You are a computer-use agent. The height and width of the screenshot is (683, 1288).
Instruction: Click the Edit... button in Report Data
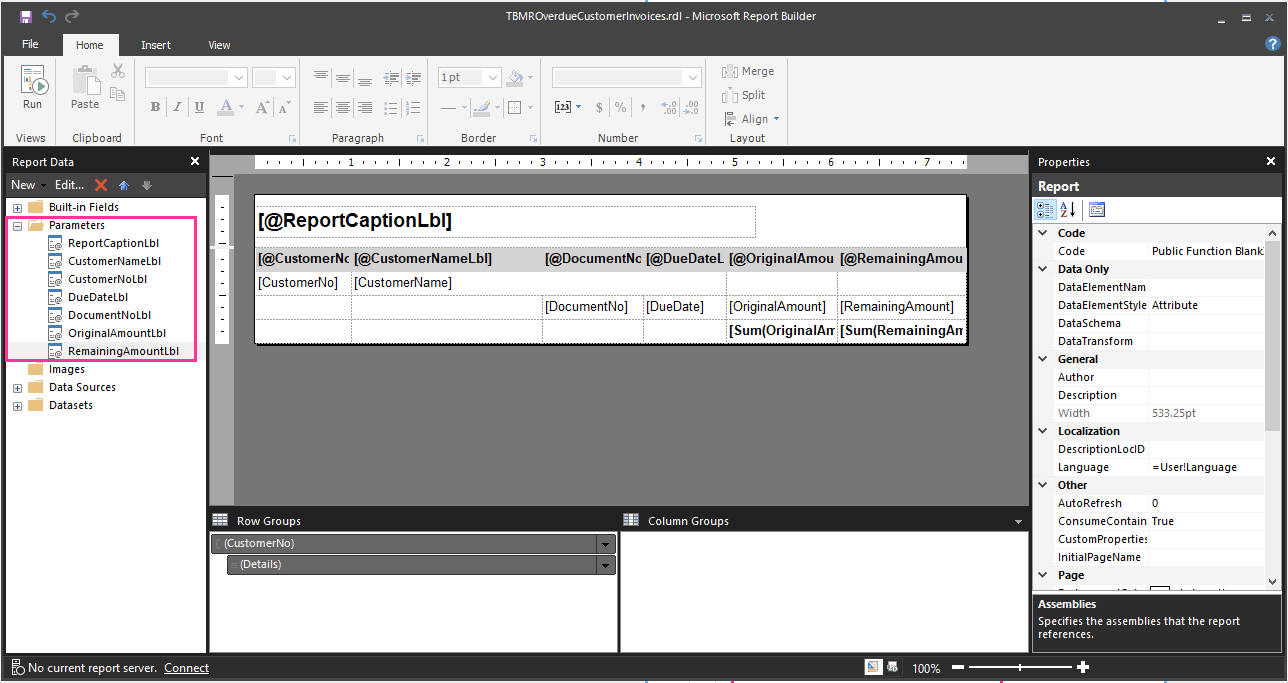coord(69,185)
